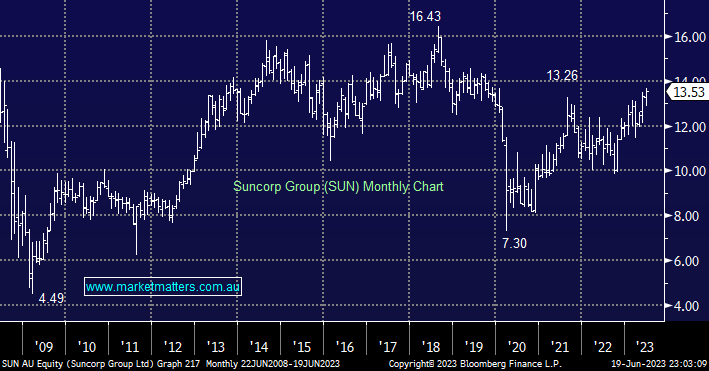This screenshot has width=709, height=371.
Task: Click the SUN AU Equity footer description
Action: point(100,364)
